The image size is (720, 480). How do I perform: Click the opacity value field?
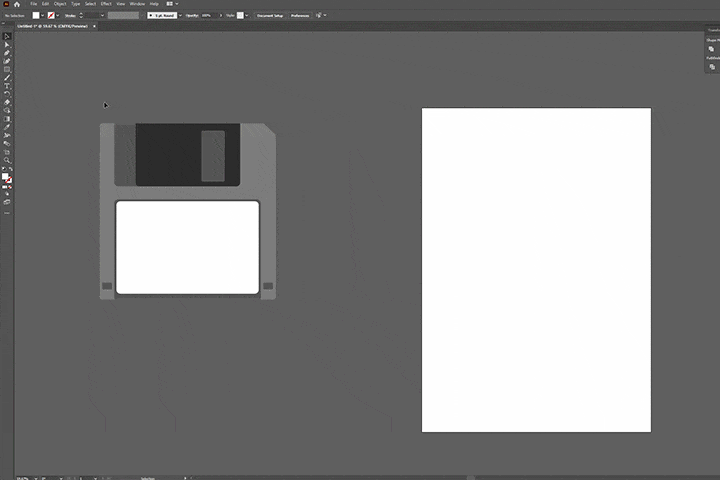(209, 16)
